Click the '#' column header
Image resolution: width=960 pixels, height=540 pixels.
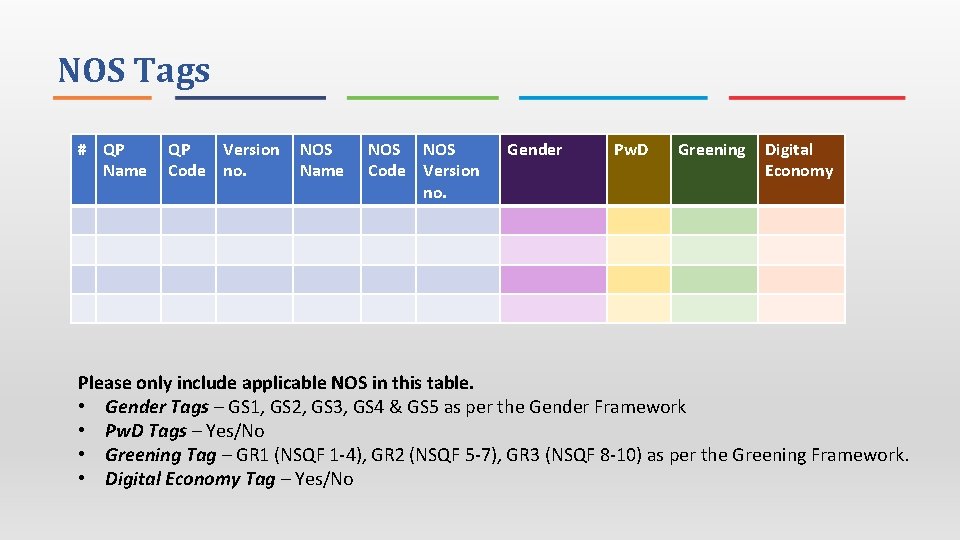point(83,170)
